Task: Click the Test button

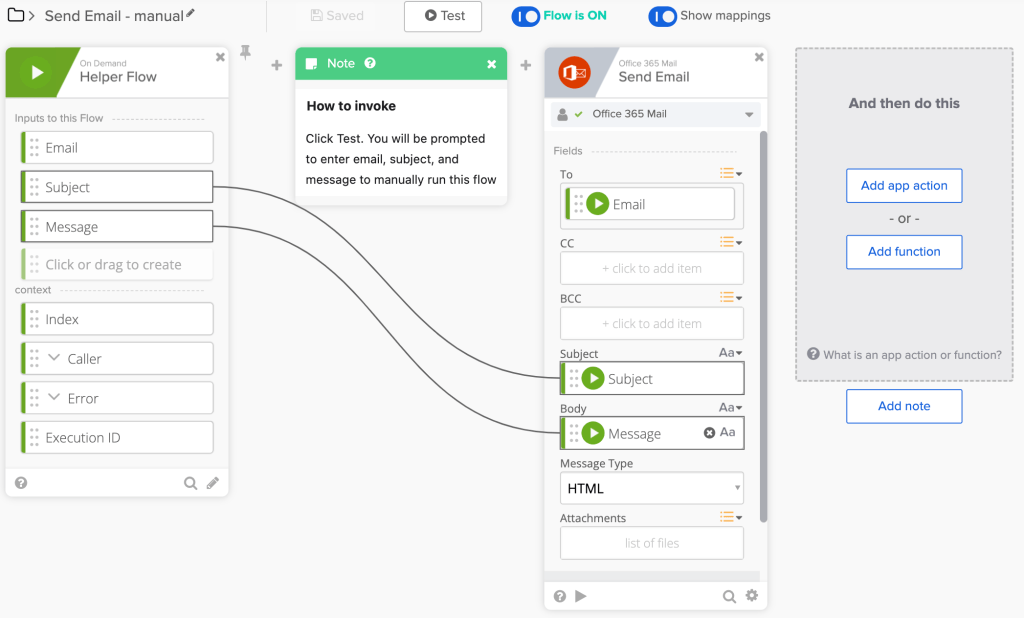Action: click(x=443, y=16)
